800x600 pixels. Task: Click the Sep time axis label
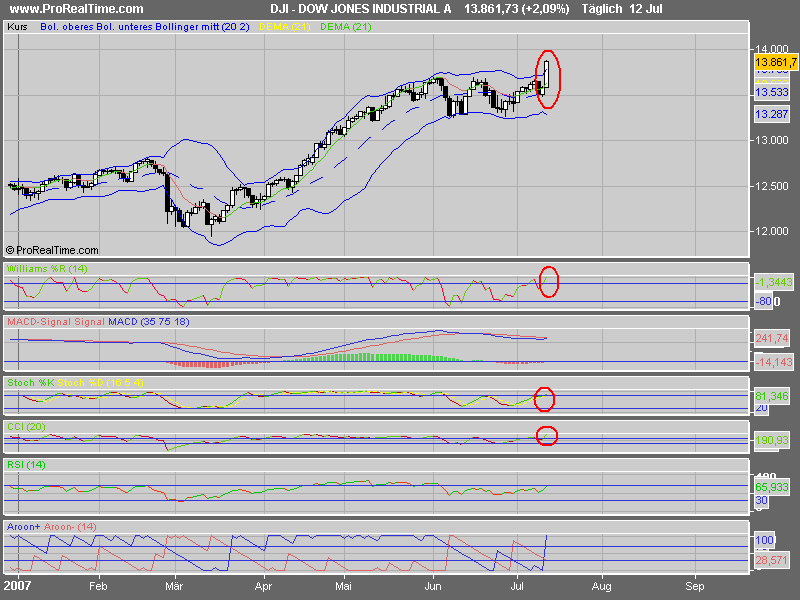pyautogui.click(x=695, y=586)
